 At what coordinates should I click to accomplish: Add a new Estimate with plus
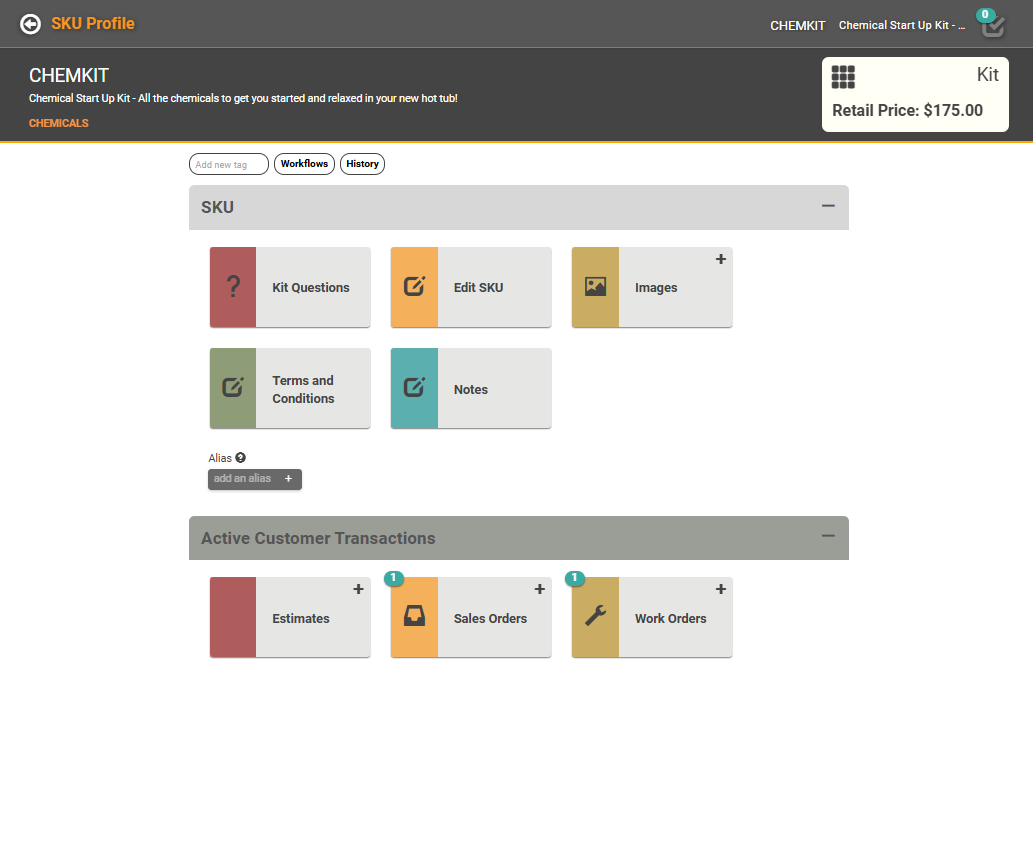[x=359, y=589]
